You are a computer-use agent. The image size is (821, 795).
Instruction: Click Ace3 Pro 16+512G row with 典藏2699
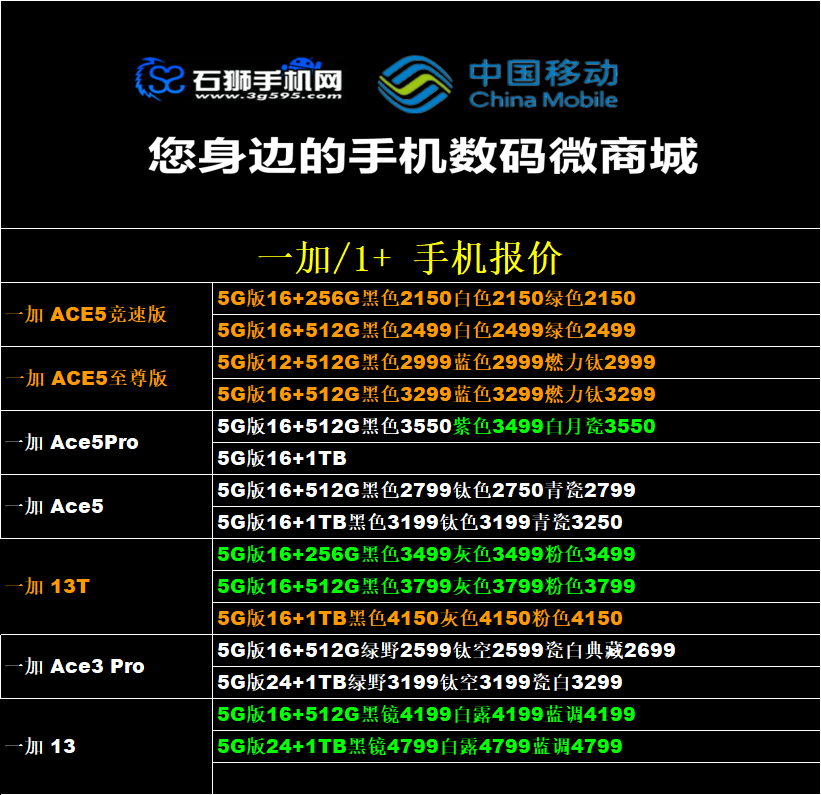pos(516,650)
